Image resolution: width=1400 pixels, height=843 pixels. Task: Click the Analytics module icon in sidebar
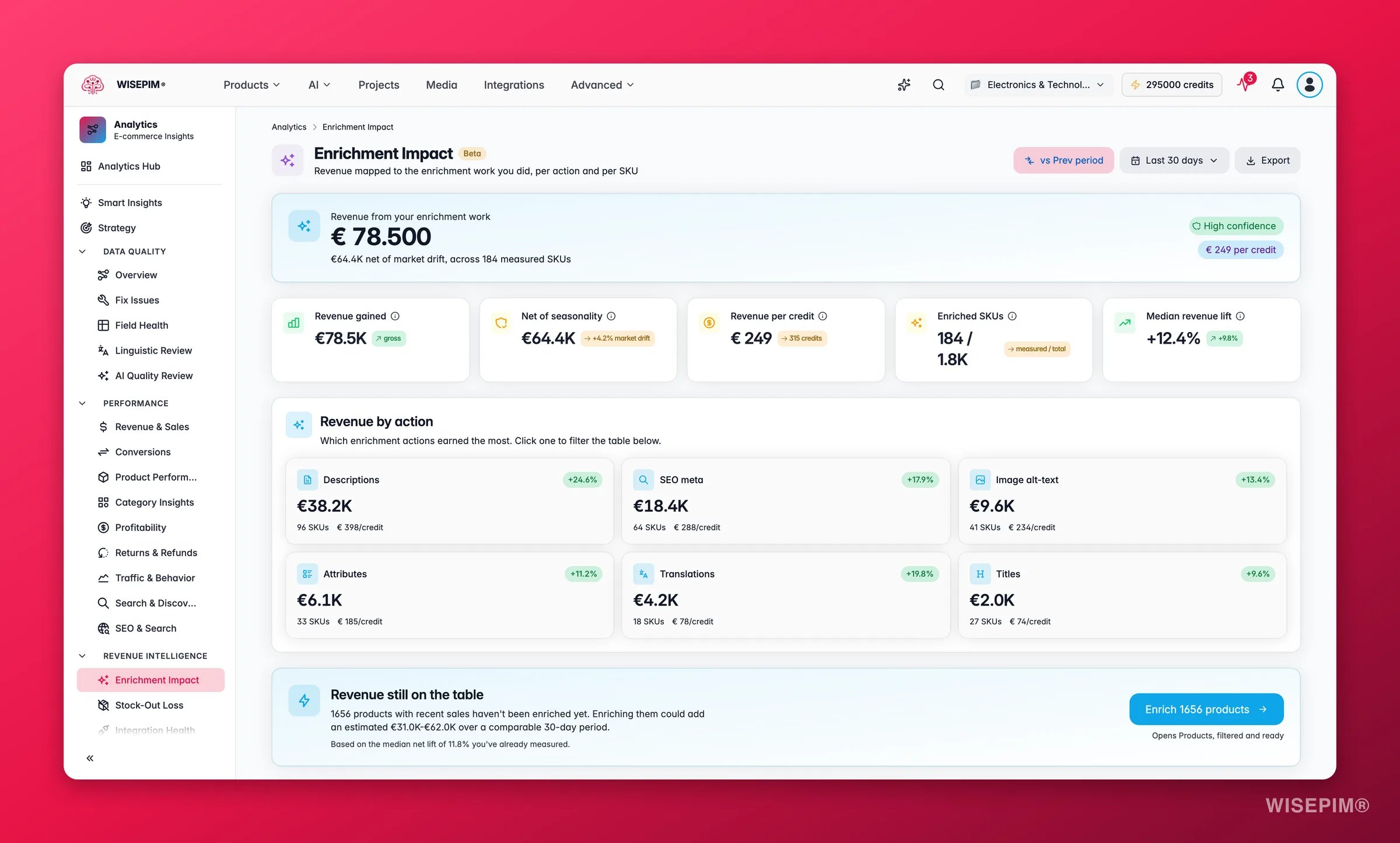click(93, 130)
